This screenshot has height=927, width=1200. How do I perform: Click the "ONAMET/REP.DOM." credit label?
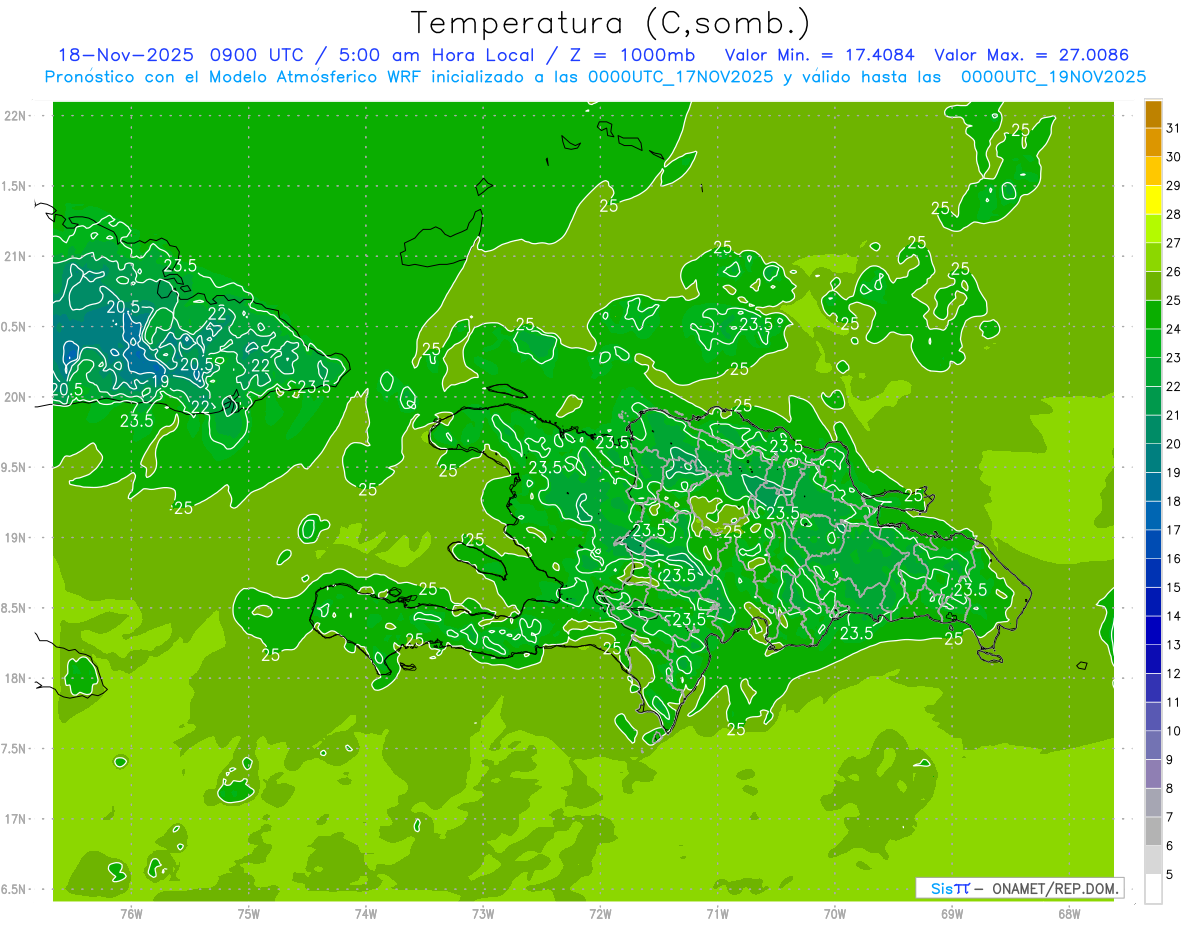coord(1054,888)
